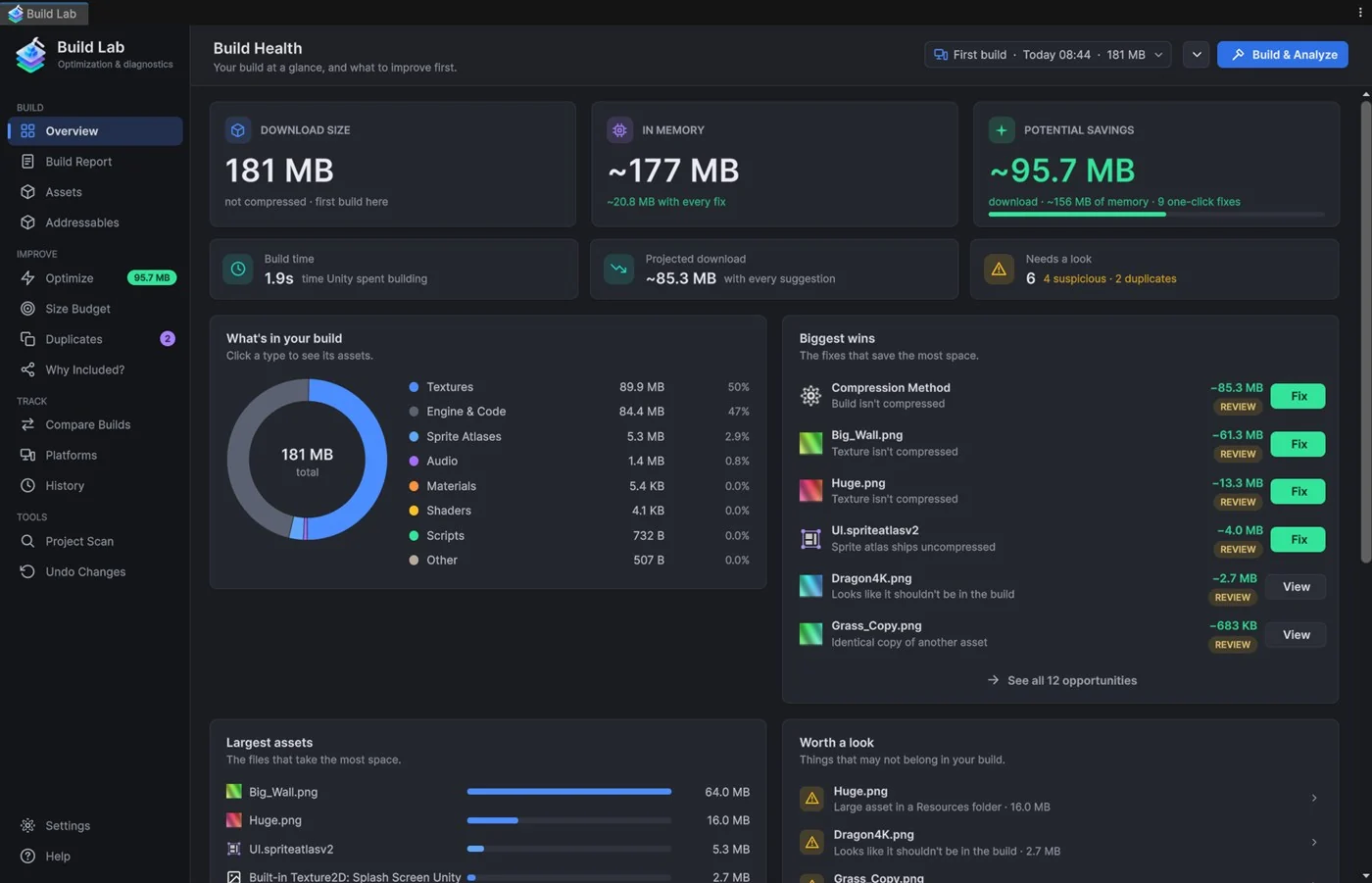This screenshot has height=883, width=1372.
Task: Click the Potential Savings plus icon
Action: 1001,130
